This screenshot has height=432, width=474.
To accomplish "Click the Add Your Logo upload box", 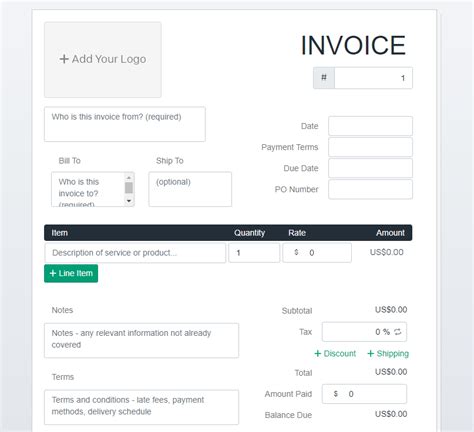I will coord(103,60).
